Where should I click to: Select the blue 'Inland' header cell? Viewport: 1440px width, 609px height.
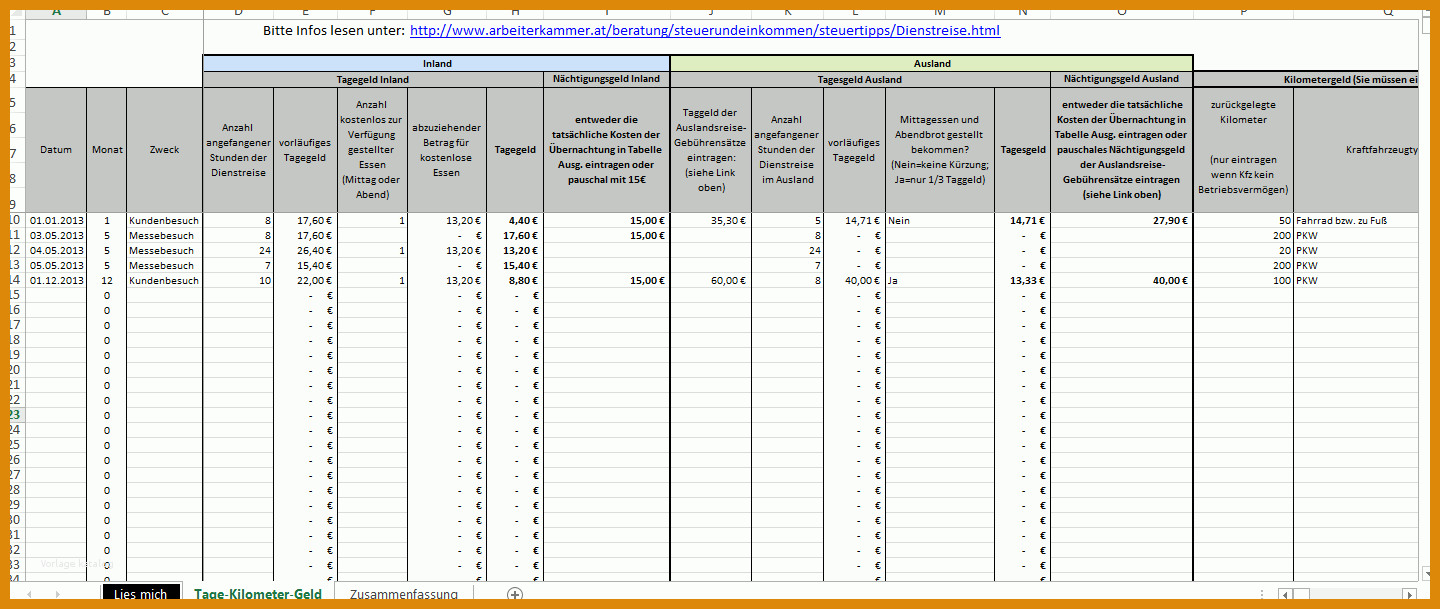click(x=437, y=63)
